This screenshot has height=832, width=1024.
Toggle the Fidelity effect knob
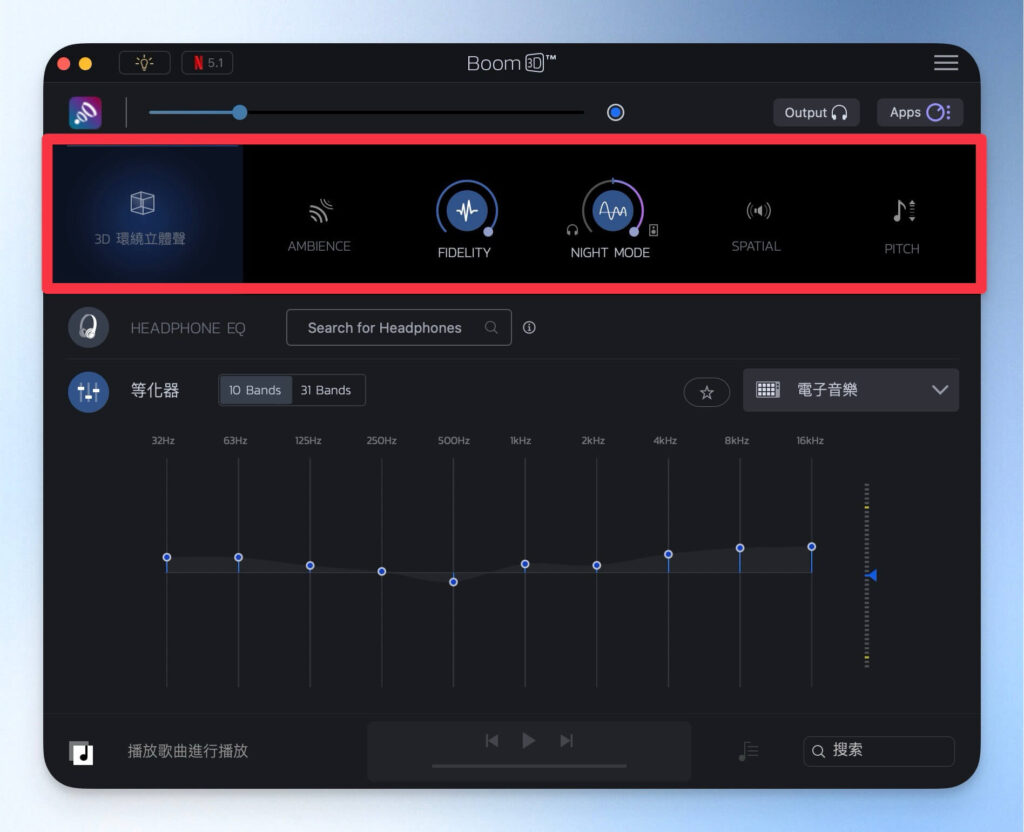466,211
